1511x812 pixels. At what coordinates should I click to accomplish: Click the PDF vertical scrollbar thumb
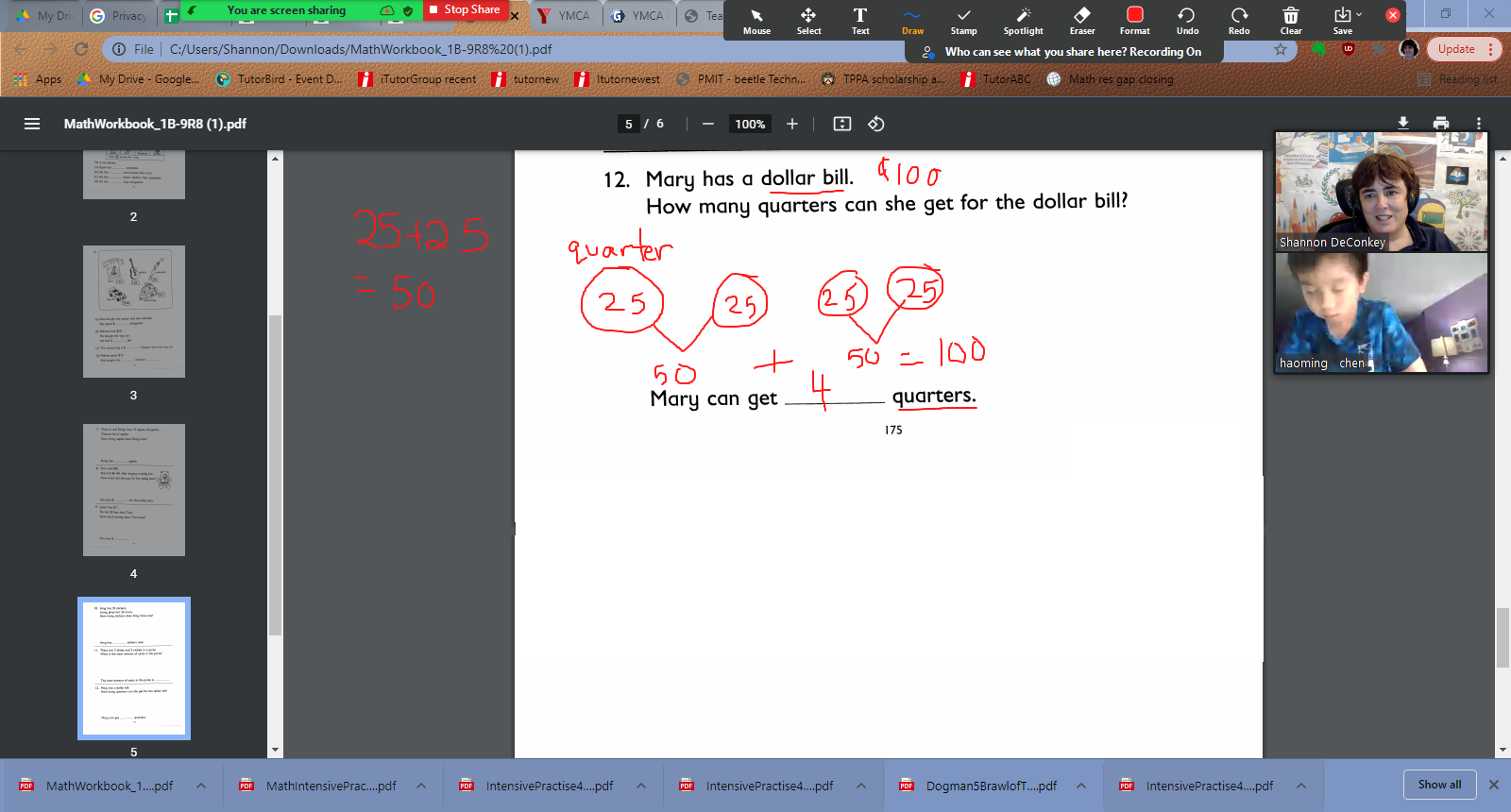tap(1503, 638)
